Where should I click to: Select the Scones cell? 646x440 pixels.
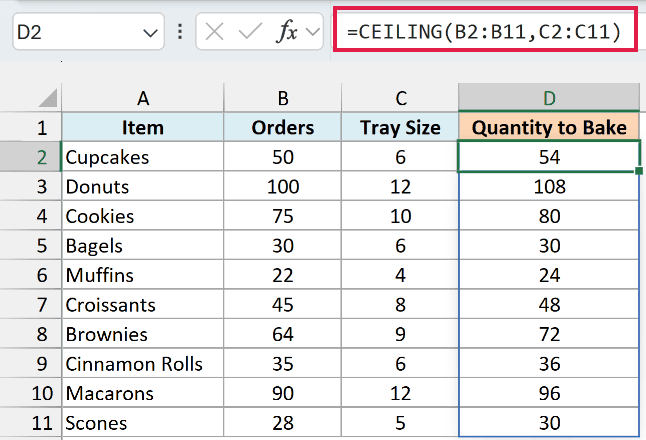(143, 423)
